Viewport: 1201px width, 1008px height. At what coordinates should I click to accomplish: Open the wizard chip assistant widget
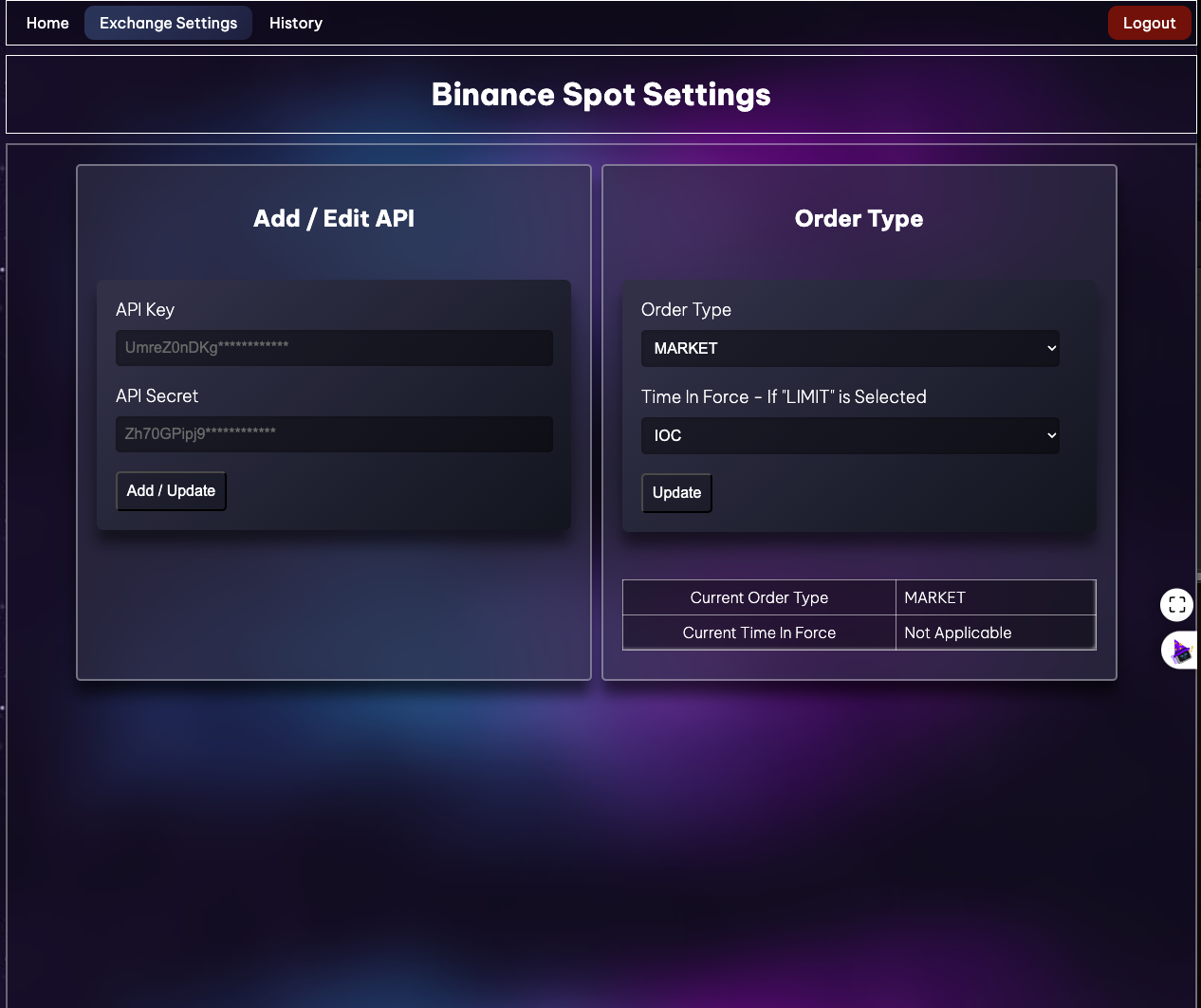(1181, 651)
